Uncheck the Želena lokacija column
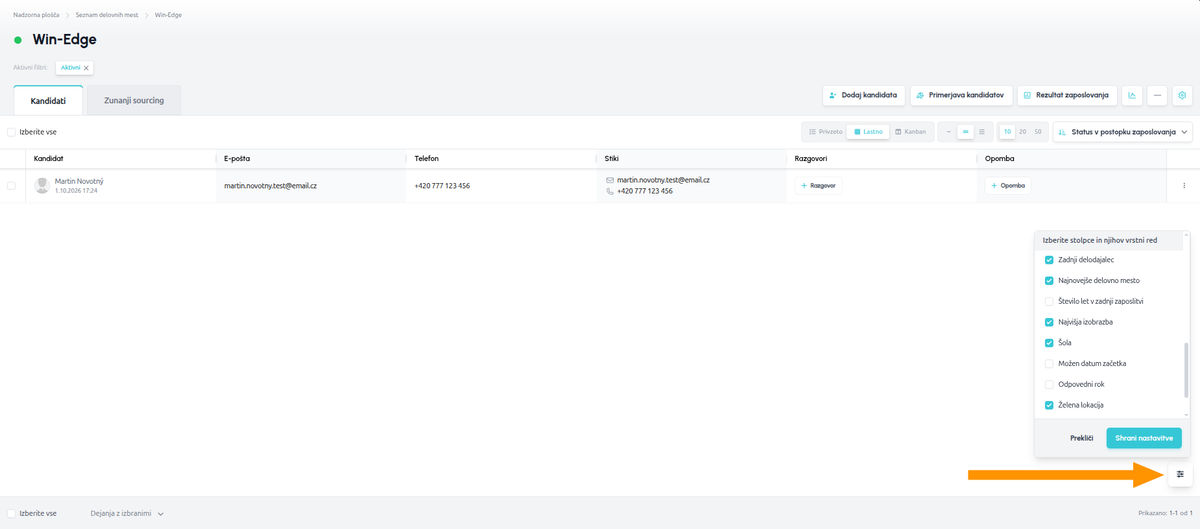 (x=1049, y=405)
